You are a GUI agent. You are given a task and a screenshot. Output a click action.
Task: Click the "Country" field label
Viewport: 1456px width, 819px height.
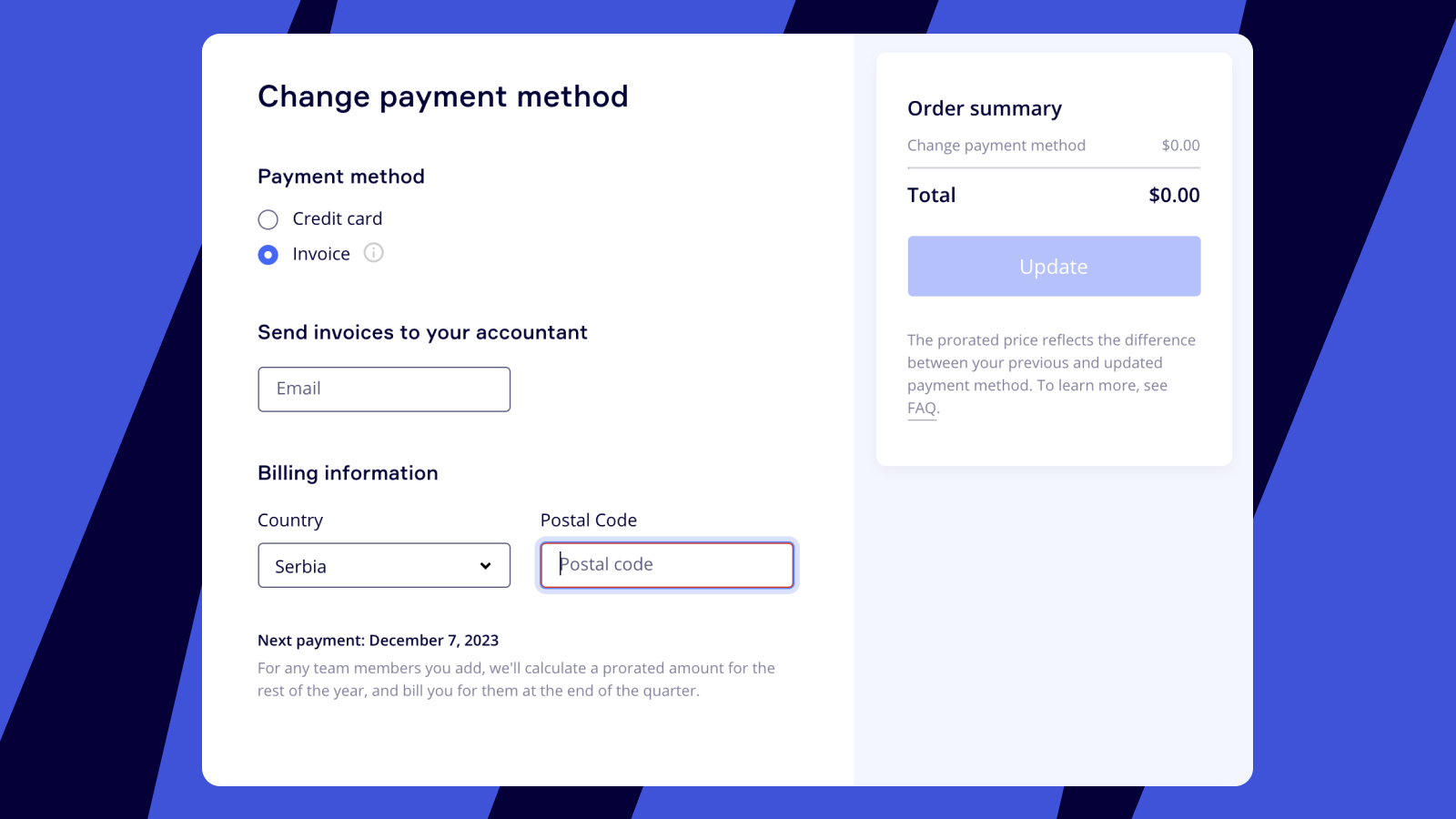[290, 521]
